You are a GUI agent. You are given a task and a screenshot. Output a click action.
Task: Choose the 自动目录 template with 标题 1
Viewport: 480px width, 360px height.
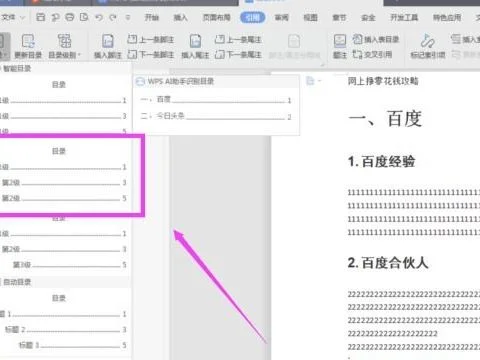click(x=63, y=322)
